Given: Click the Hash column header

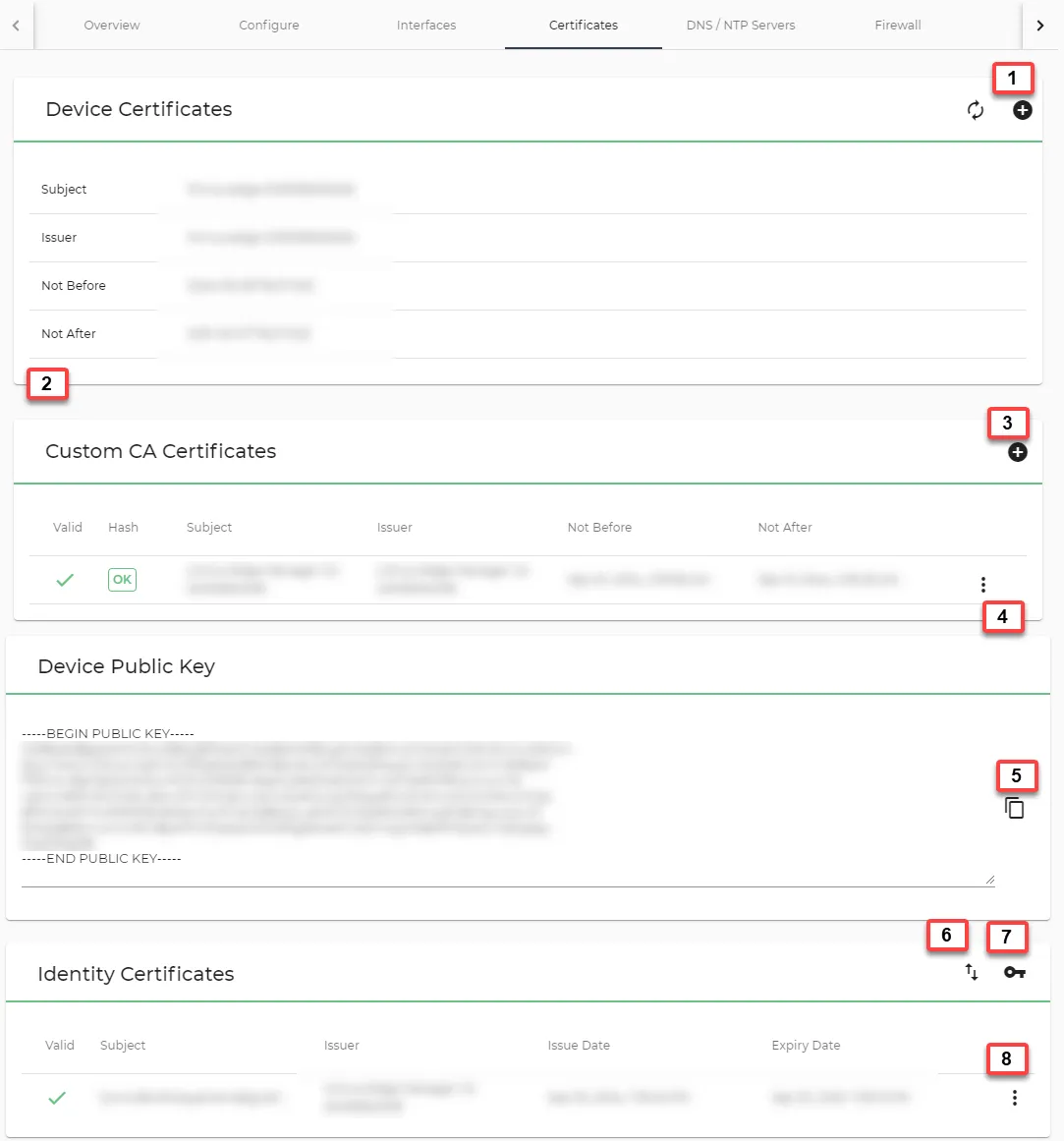Looking at the screenshot, I should (x=123, y=527).
